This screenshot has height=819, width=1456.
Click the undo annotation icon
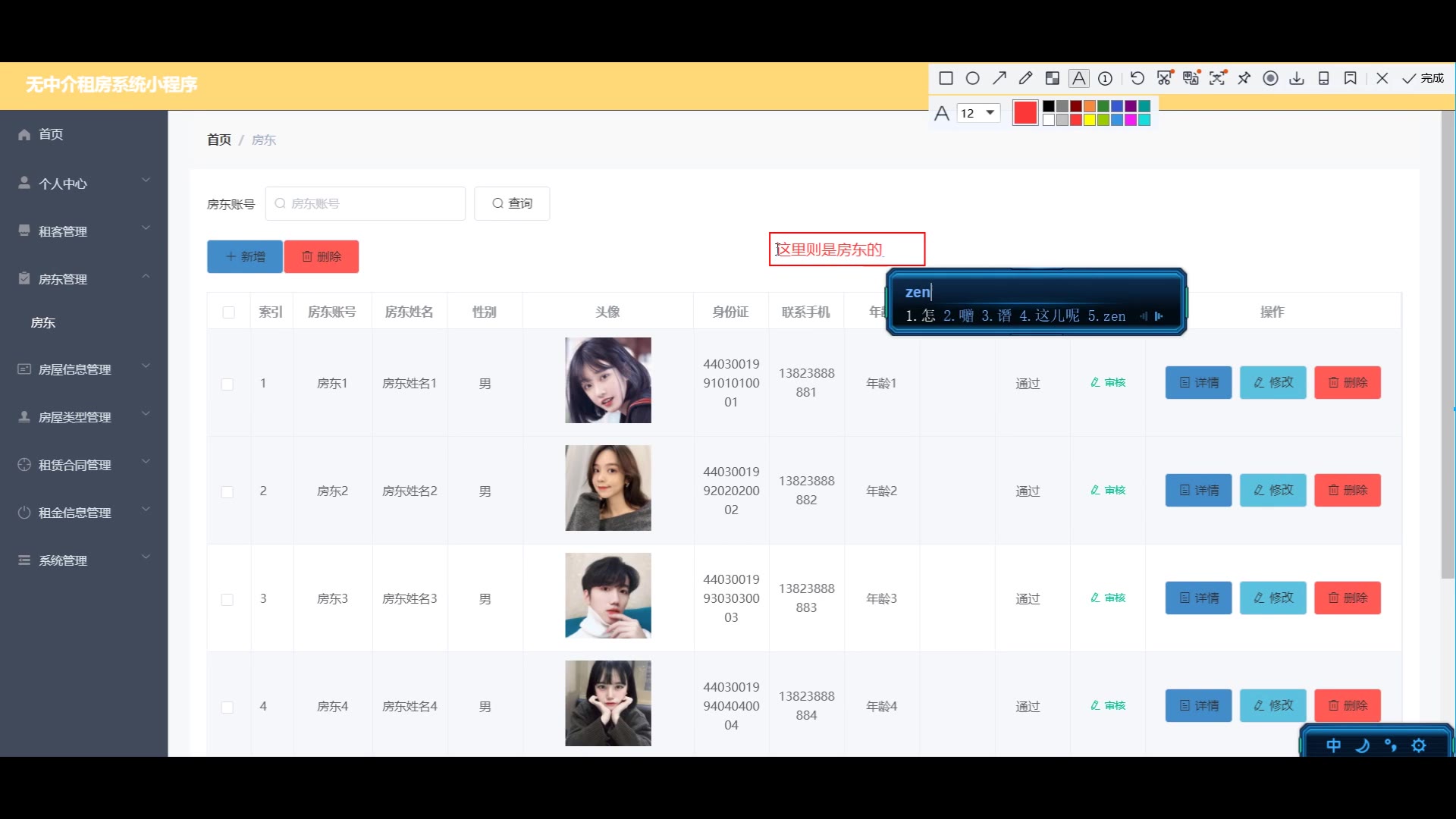1137,78
